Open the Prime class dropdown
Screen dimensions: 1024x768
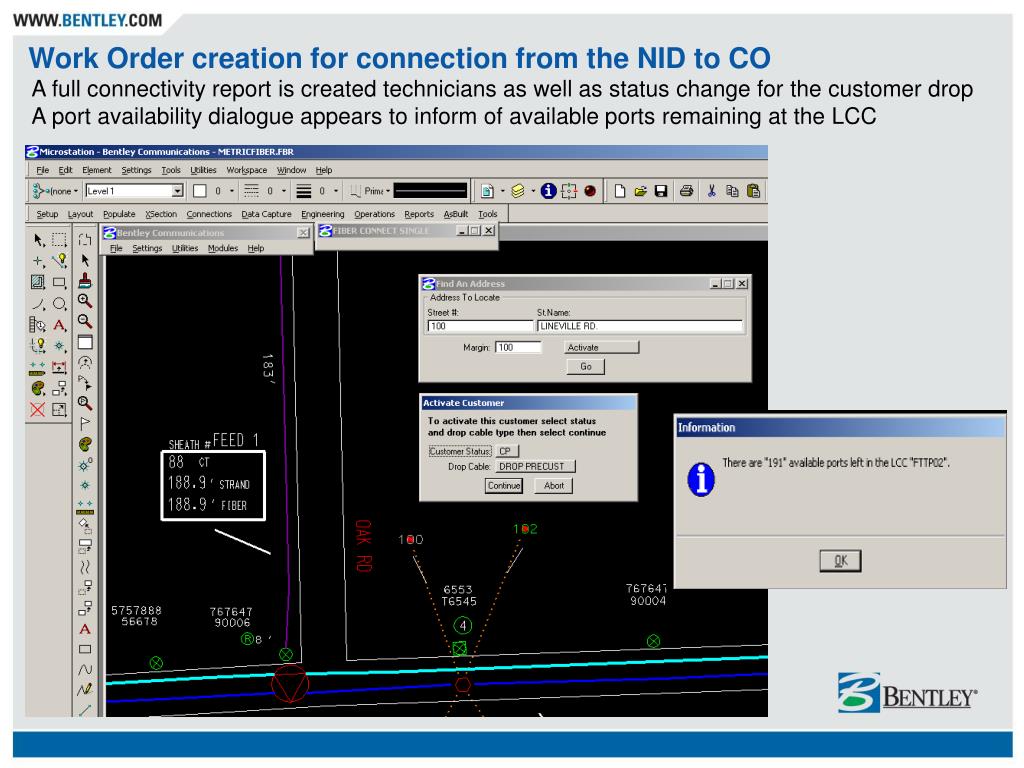click(388, 191)
